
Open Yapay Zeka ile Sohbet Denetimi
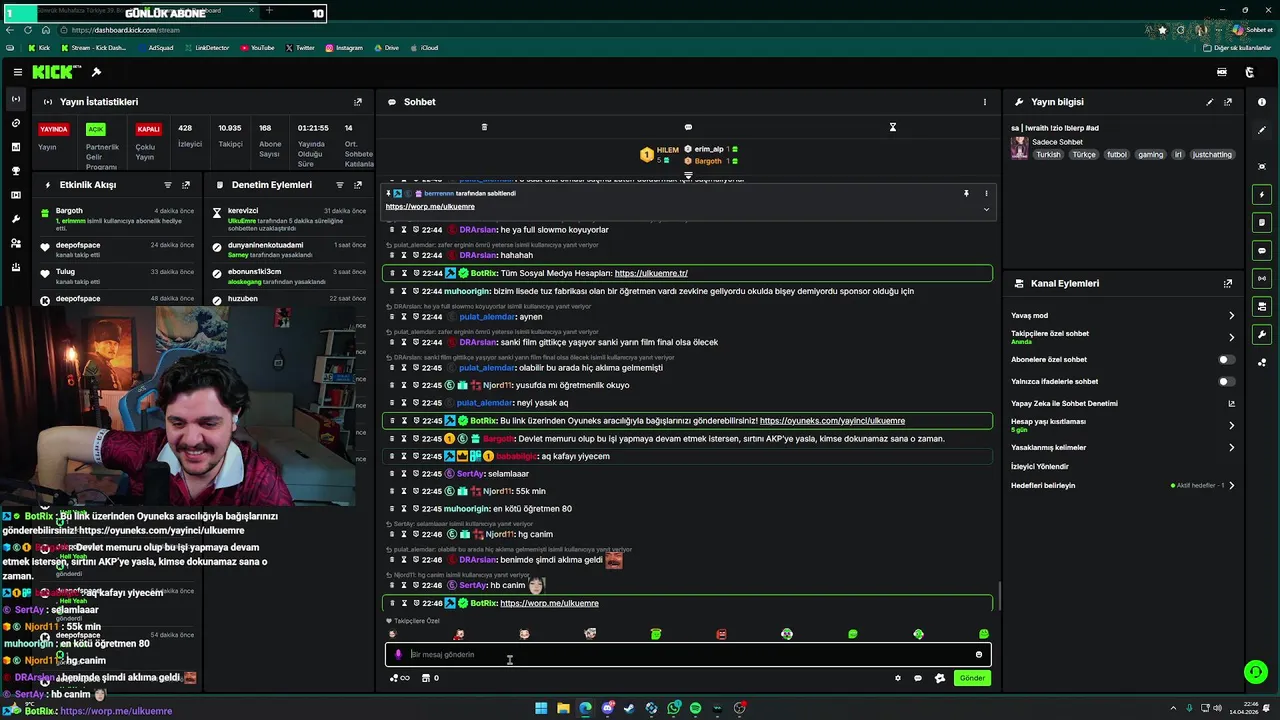tap(1231, 403)
